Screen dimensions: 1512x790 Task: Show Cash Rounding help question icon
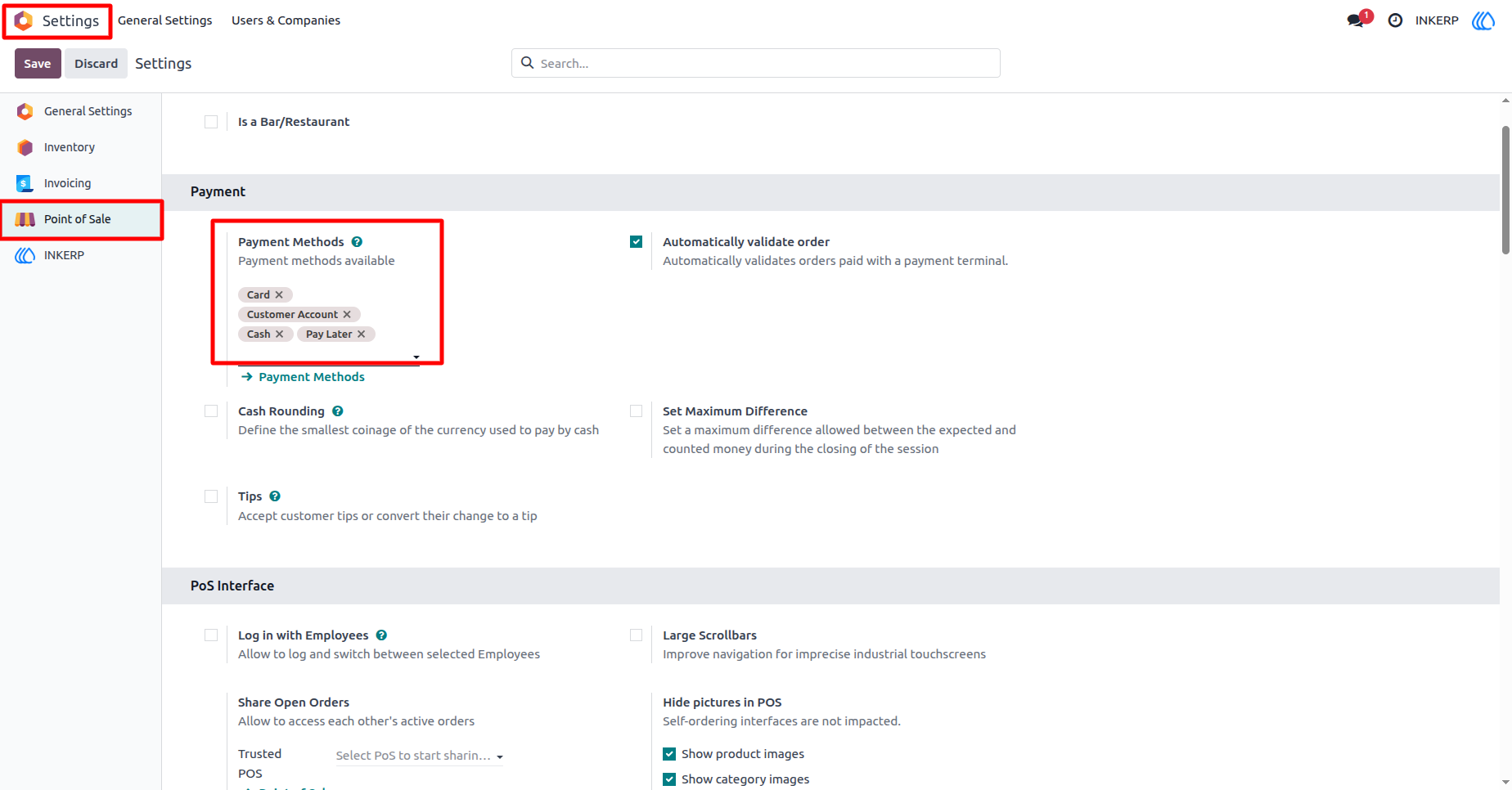pos(338,411)
